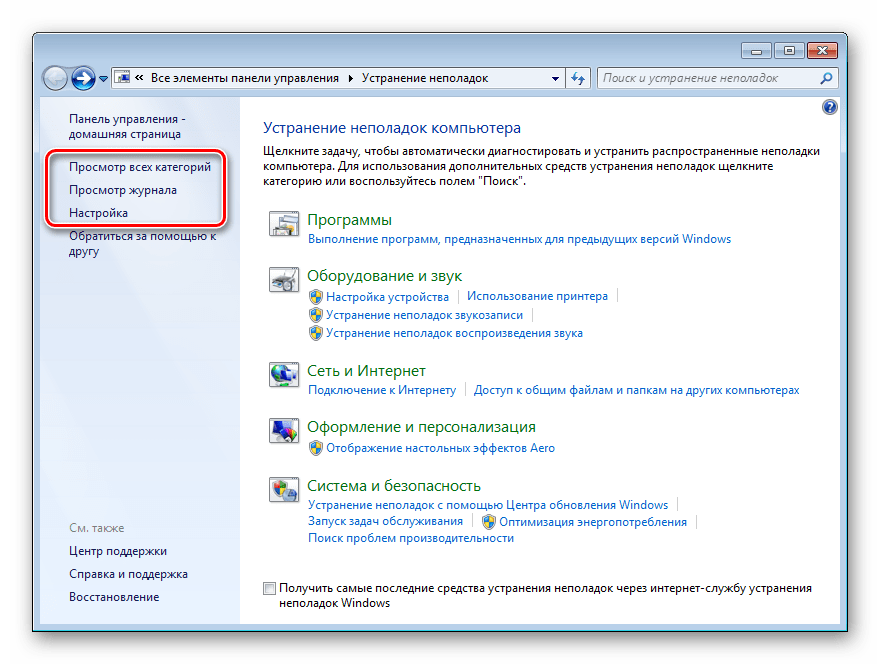880x664 pixels.
Task: Click Настройка устройства link
Action: (387, 296)
